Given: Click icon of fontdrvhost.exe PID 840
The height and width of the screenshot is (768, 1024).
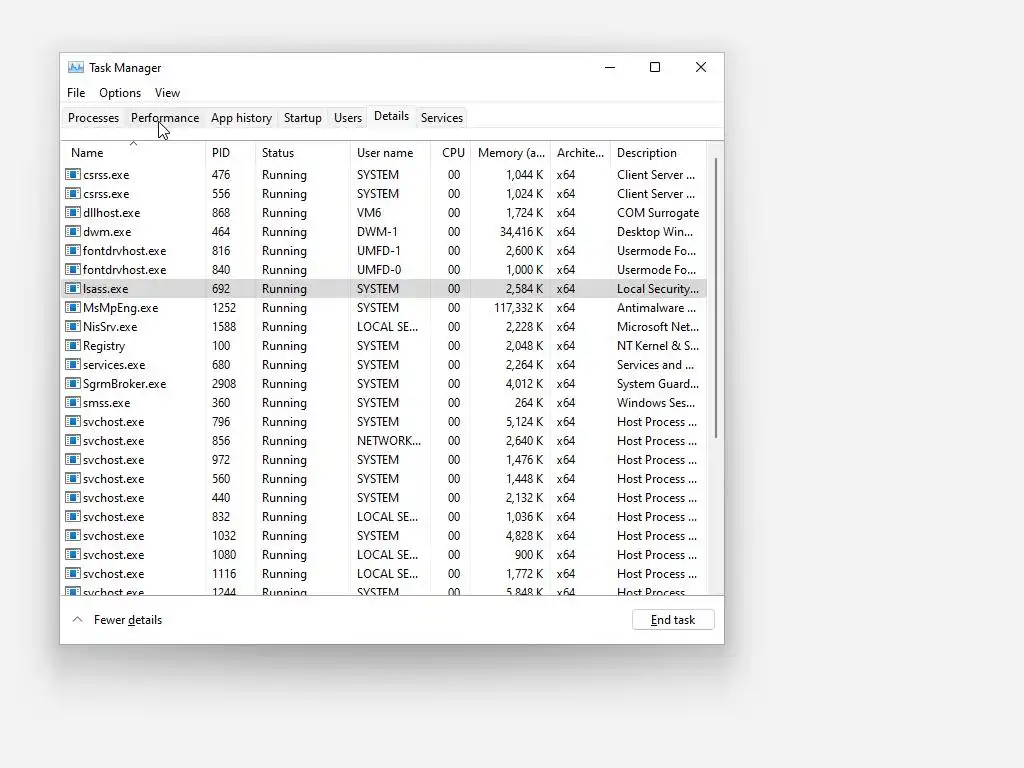Looking at the screenshot, I should 72,269.
